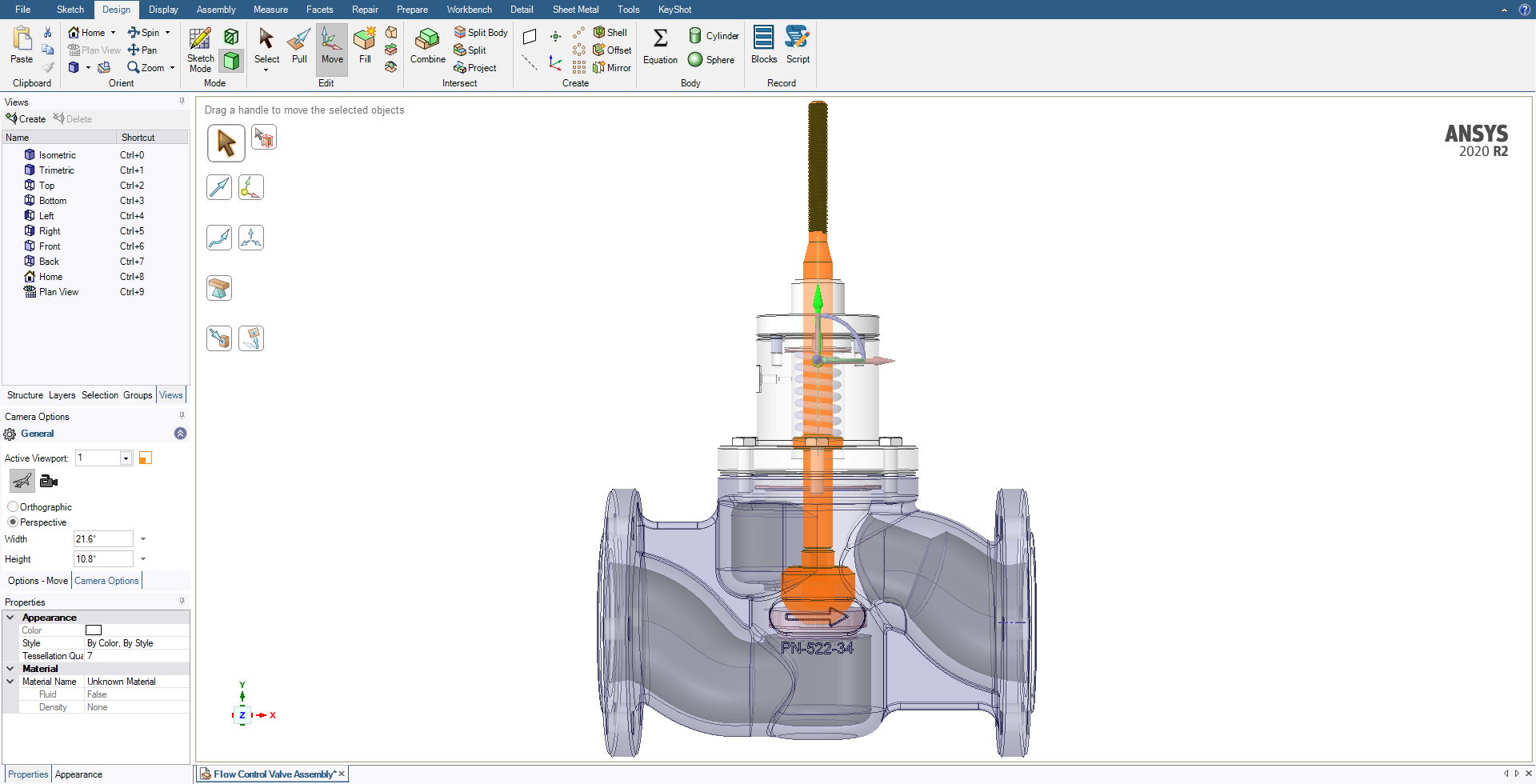
Task: Select the Pull tool in the ribbon
Action: coord(299,46)
